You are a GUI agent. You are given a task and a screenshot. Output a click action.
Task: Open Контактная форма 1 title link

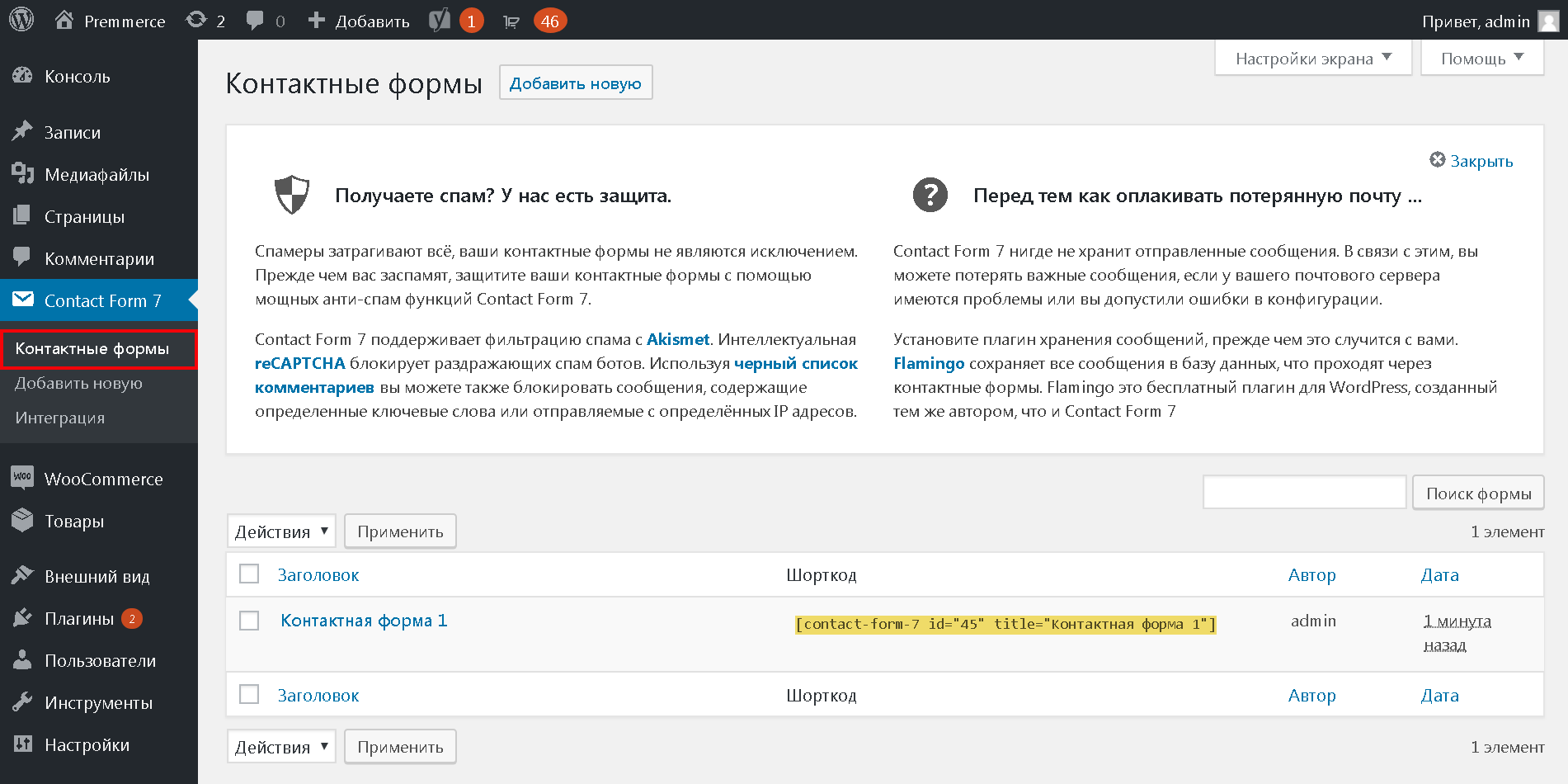364,621
